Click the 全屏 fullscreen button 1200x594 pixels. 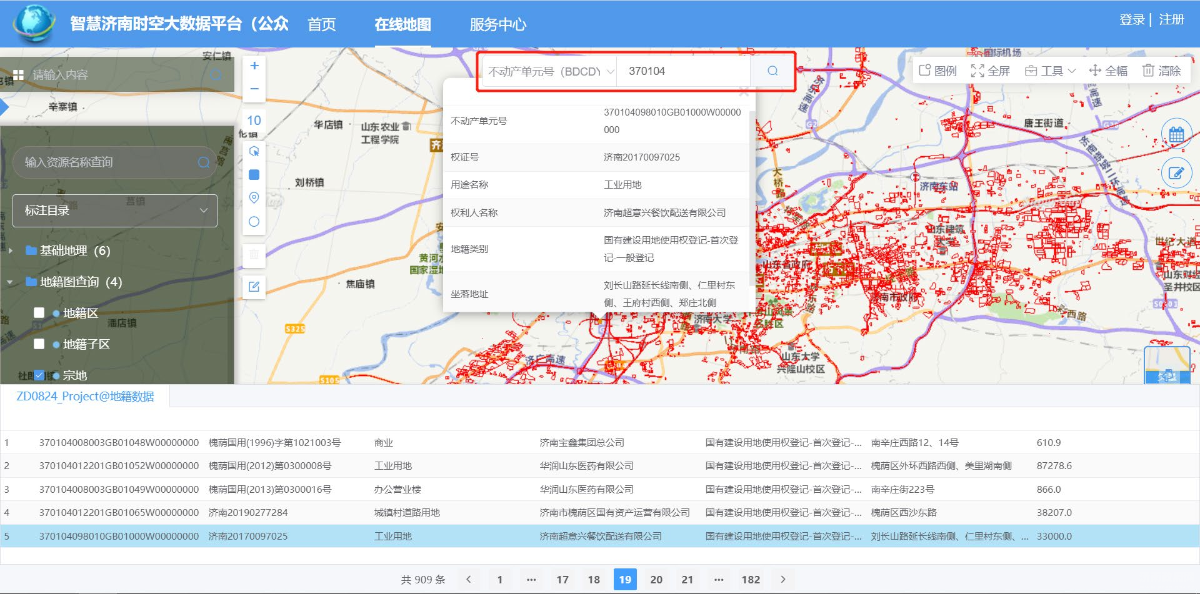click(990, 71)
